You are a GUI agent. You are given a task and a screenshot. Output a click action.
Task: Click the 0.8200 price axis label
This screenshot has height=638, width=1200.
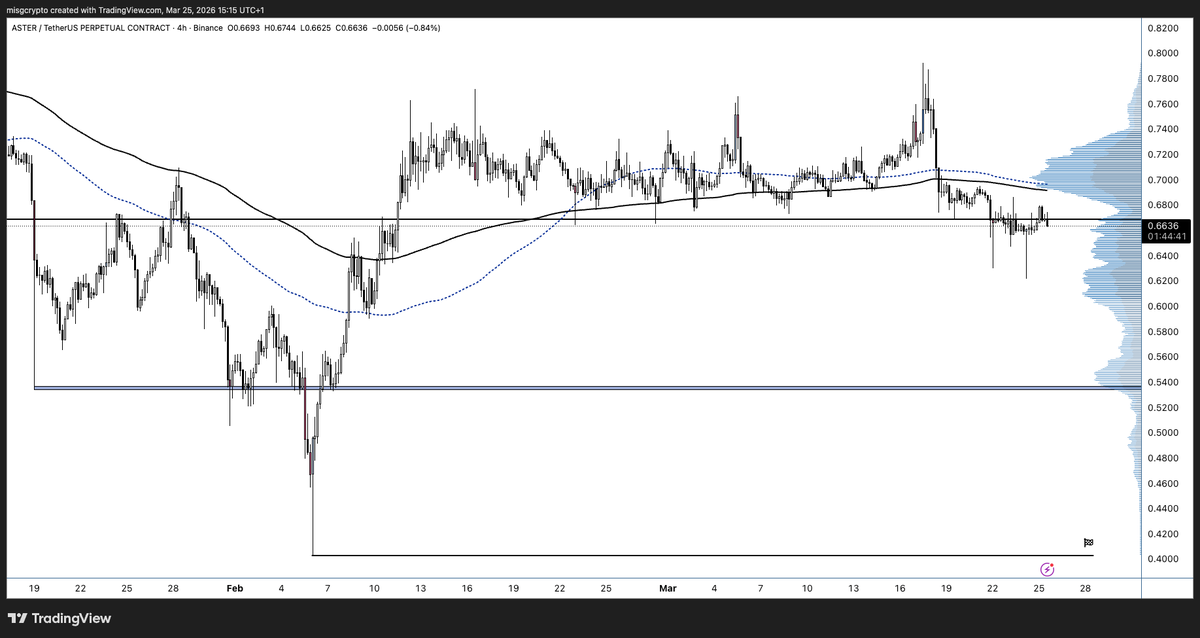(x=1162, y=28)
